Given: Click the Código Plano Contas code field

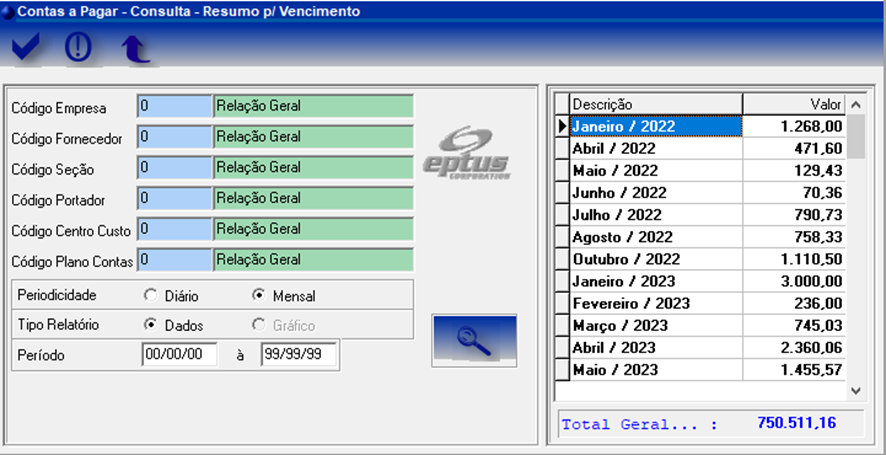Looking at the screenshot, I should tap(175, 260).
